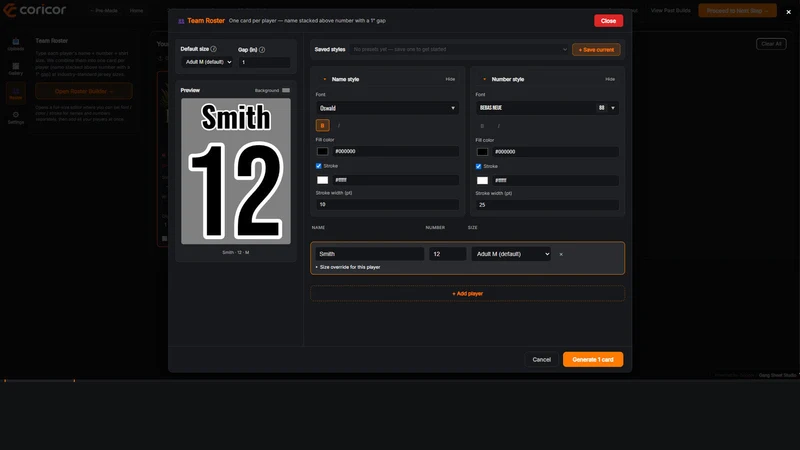Uncheck Stroke checkbox under Name style
Screen dimensions: 800x450
click(318, 166)
